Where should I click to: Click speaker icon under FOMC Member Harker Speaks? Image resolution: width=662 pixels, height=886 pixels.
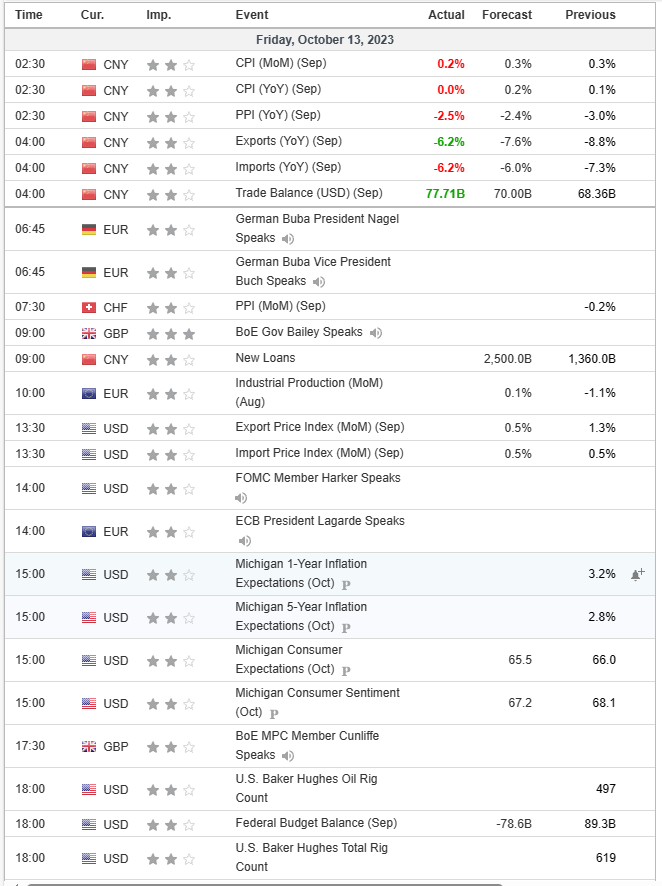pyautogui.click(x=241, y=497)
